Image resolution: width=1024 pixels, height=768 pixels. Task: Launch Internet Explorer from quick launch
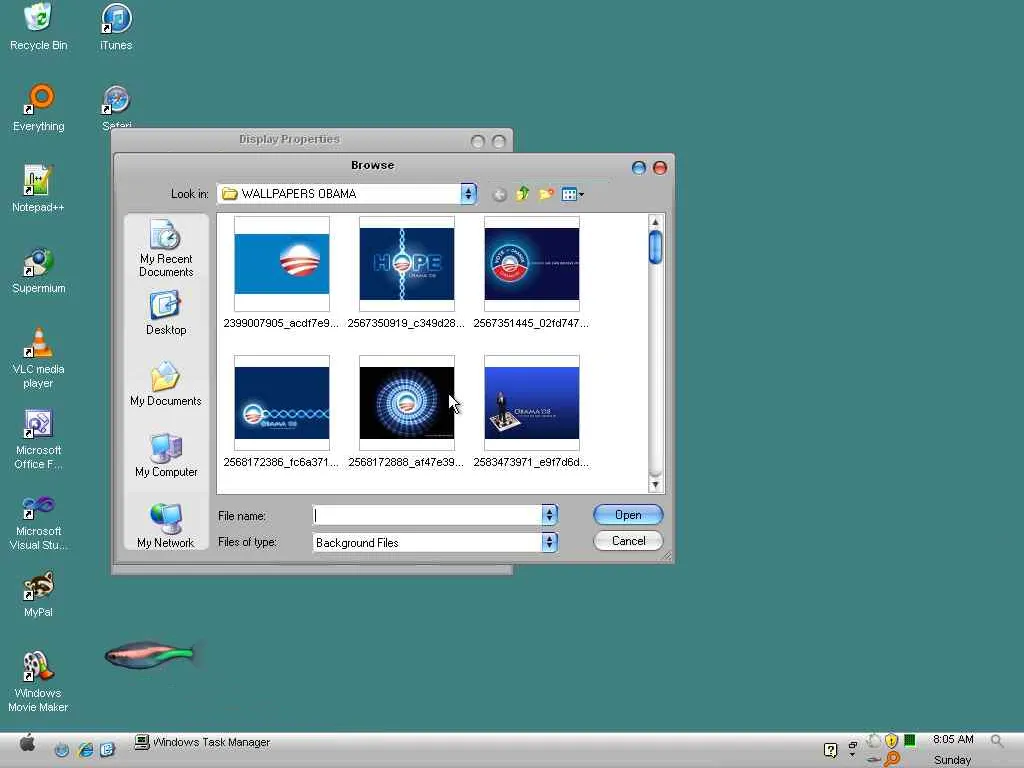85,750
